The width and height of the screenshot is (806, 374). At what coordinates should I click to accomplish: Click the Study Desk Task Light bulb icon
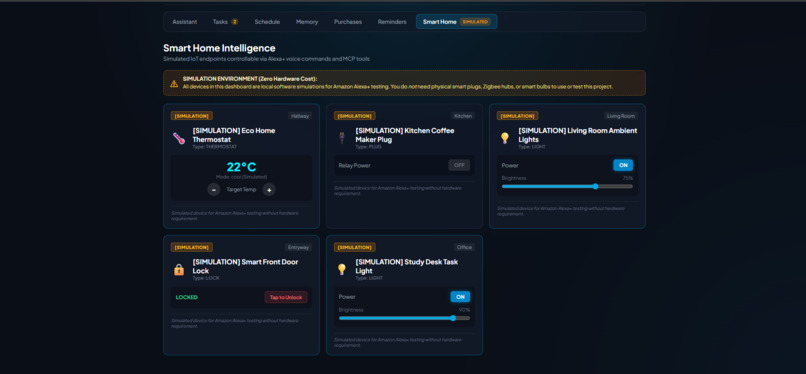click(342, 270)
